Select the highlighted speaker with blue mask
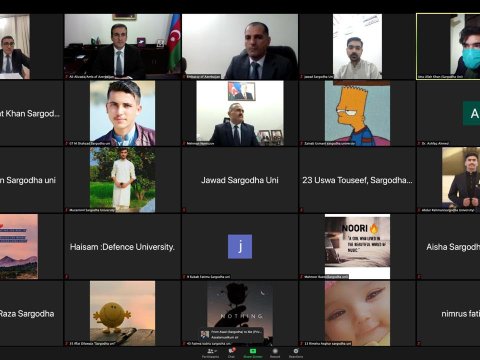Viewport: 480px width, 360px height. tap(448, 46)
